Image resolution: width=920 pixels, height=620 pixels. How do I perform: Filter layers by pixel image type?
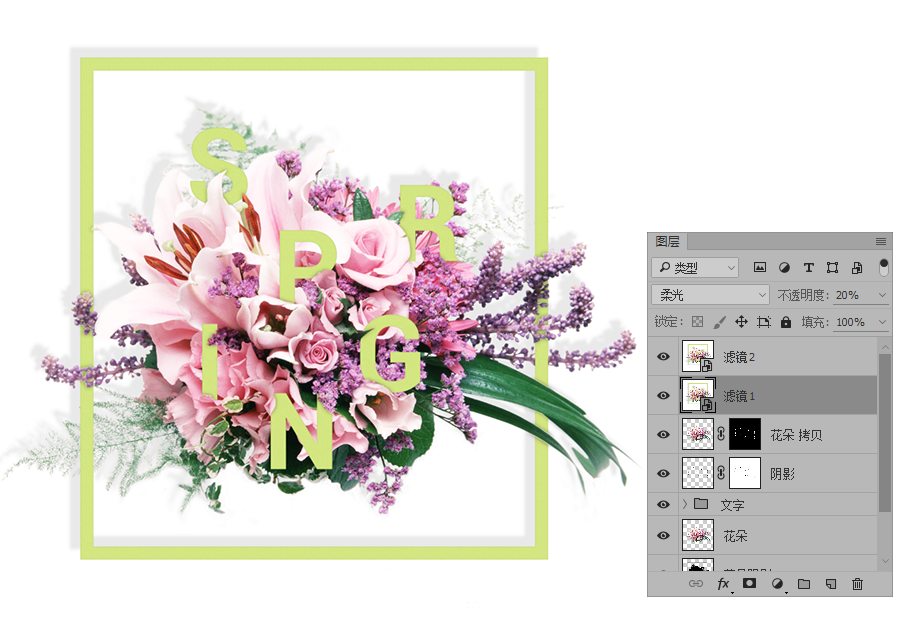[760, 268]
